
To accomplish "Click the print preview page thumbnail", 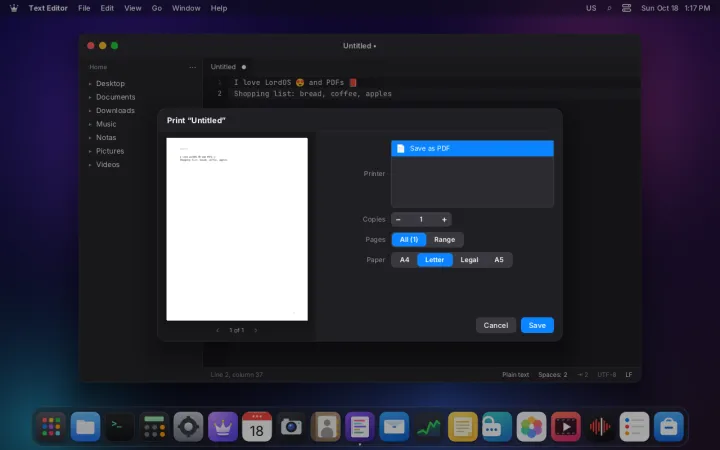I will point(237,229).
